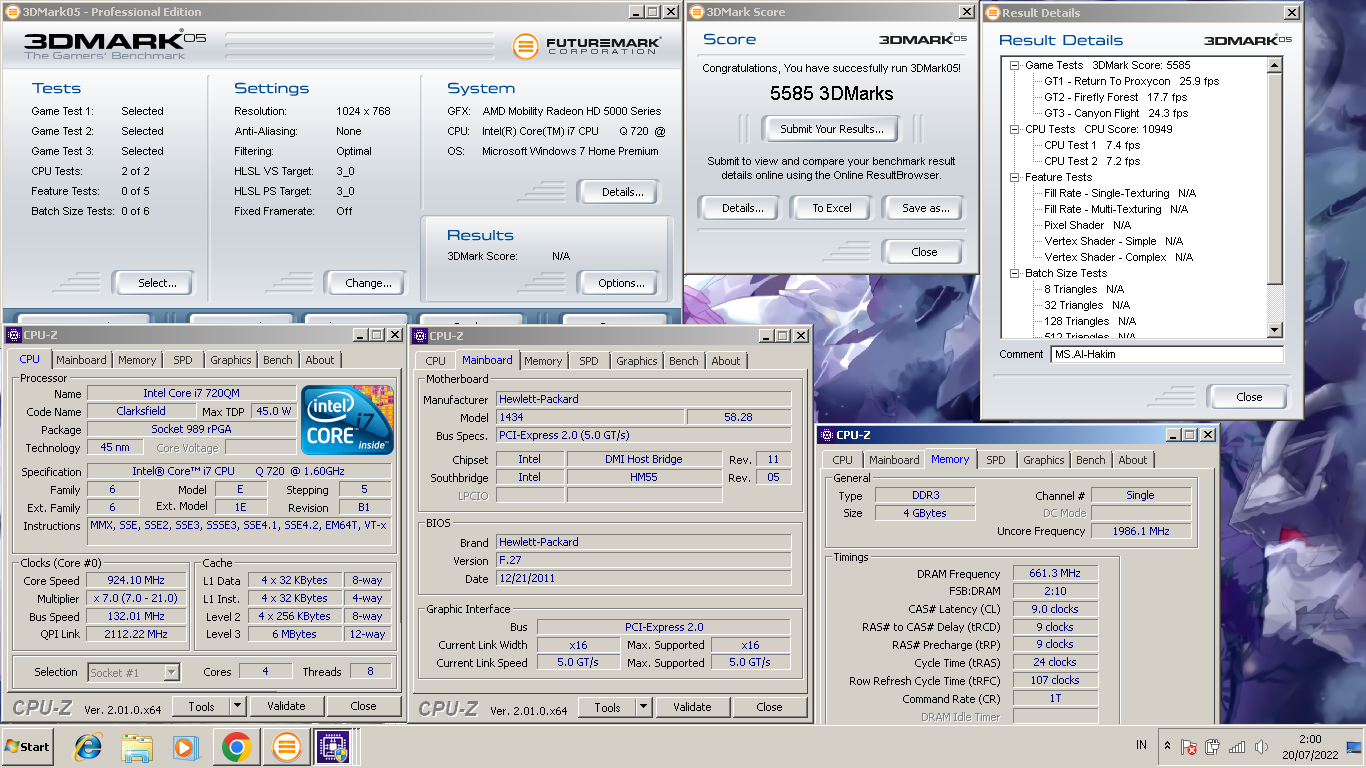Screen dimensions: 1366x768
Task: Launch Windows Media Player from taskbar
Action: [x=186, y=747]
